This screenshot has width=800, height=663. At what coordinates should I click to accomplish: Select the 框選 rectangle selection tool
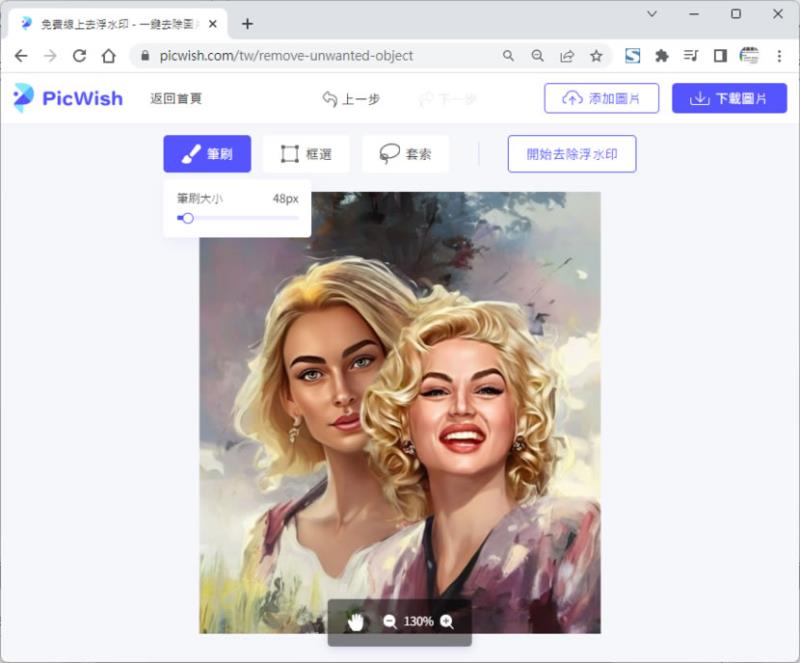click(306, 154)
